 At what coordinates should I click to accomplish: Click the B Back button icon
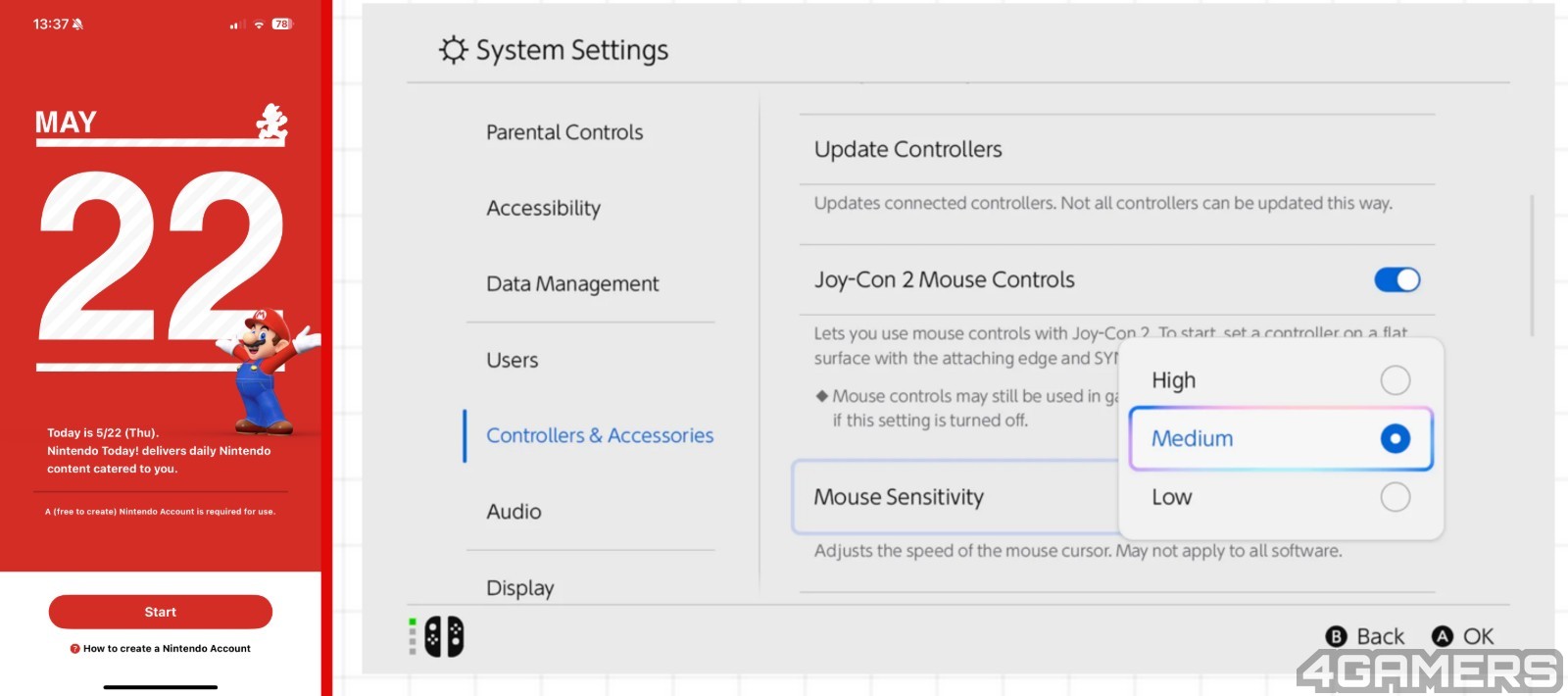1336,636
